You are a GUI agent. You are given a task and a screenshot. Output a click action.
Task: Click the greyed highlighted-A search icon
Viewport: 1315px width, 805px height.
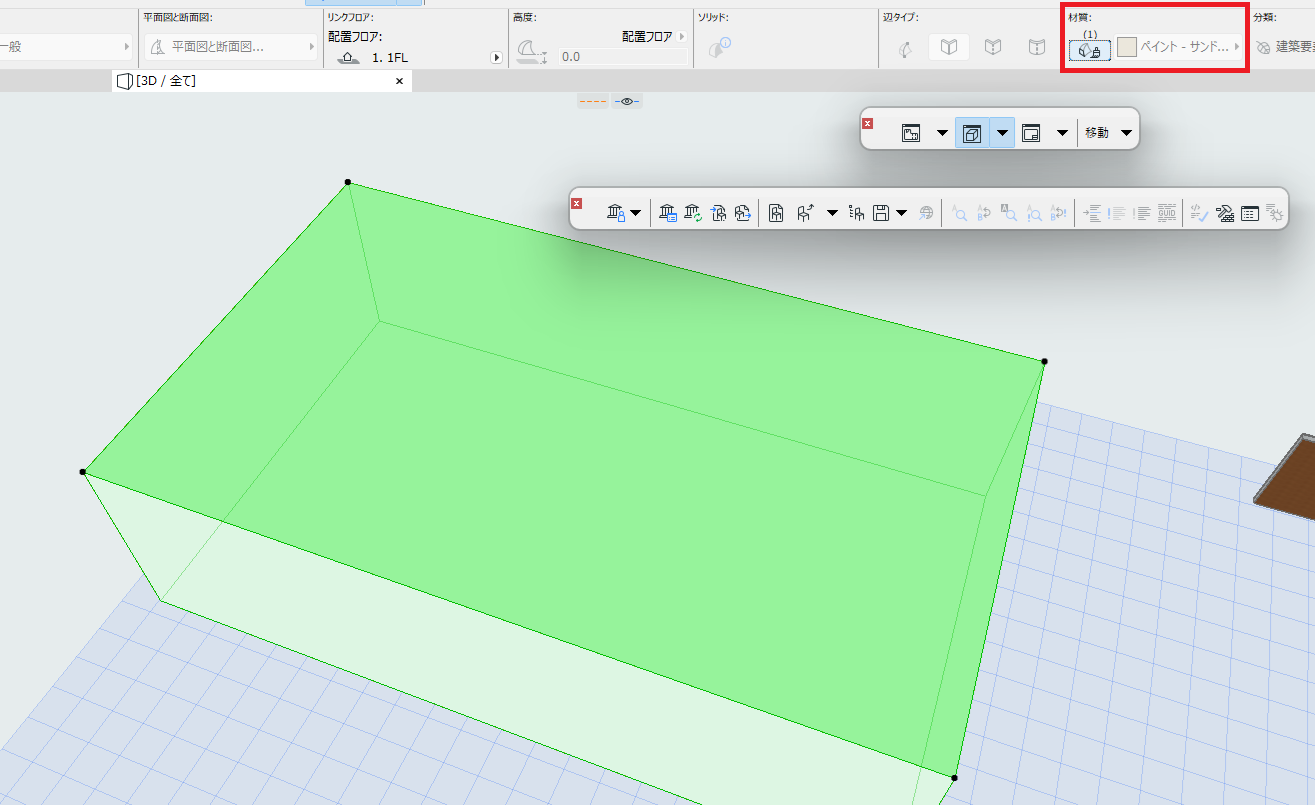1009,212
